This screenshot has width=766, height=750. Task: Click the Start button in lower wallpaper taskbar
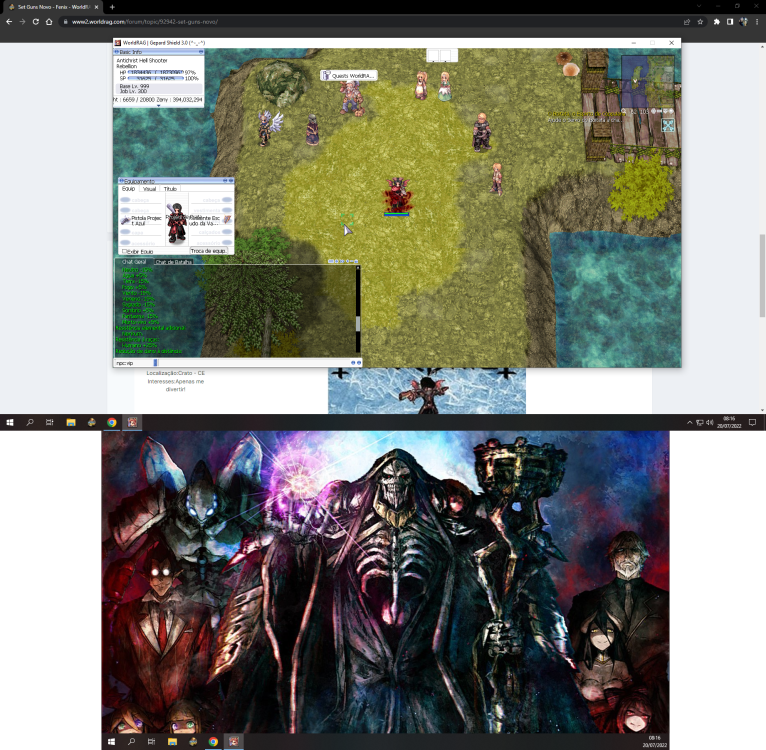111,741
